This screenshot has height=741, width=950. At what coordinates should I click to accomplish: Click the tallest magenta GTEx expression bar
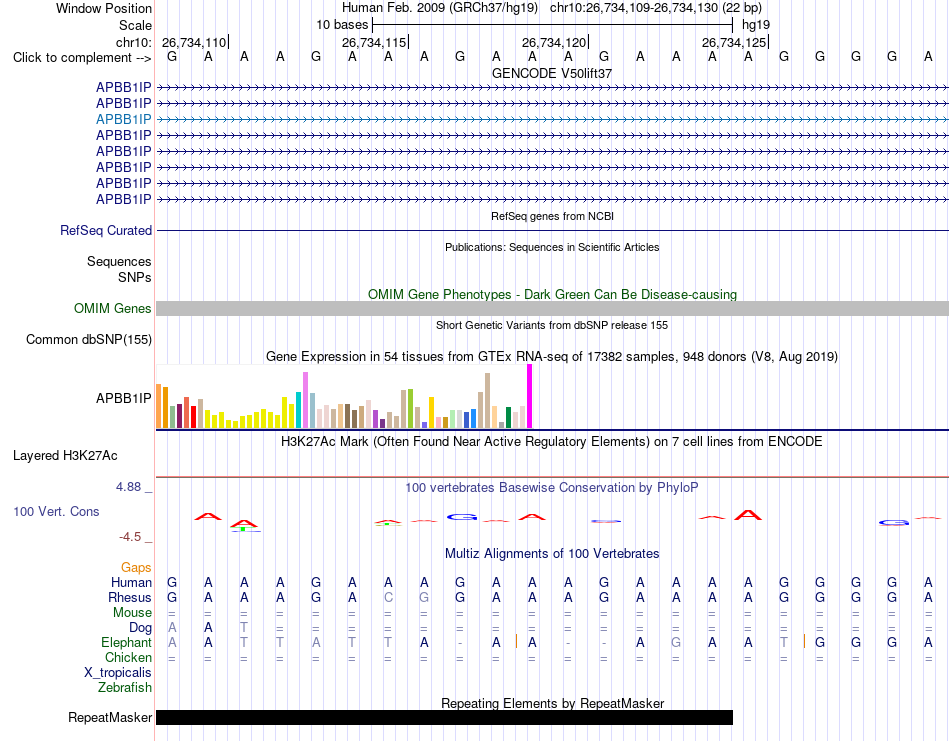coord(530,396)
